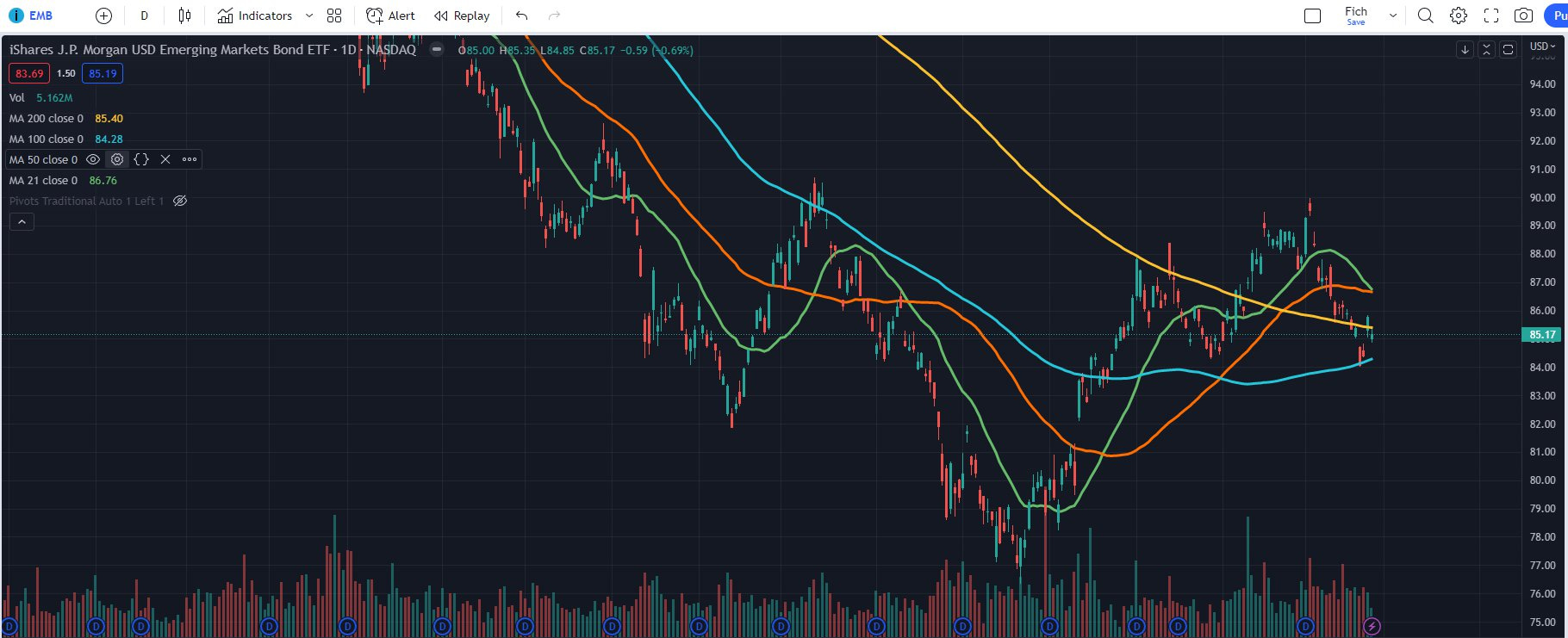Open chart settings gear in top toolbar
The height and width of the screenshot is (638, 1568).
pos(1459,15)
